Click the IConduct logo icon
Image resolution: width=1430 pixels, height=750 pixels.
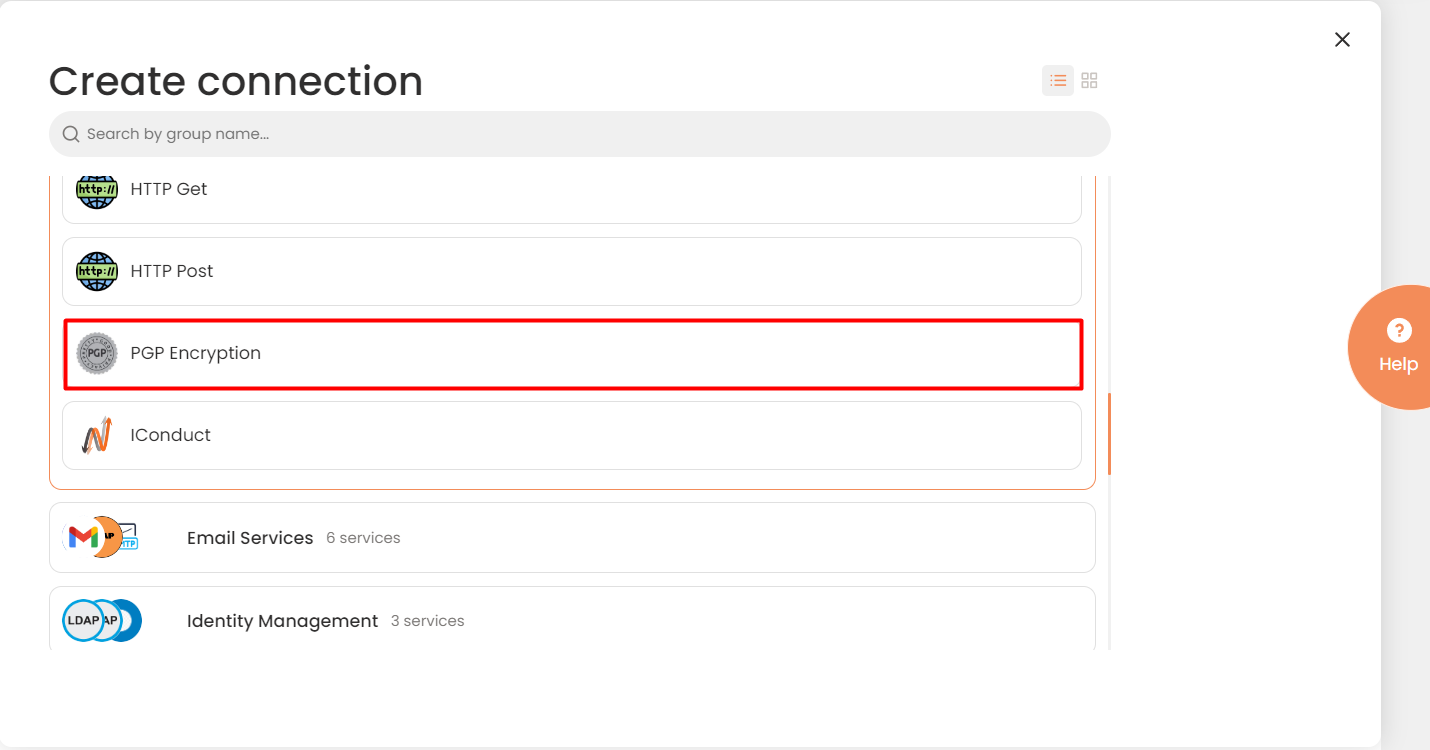point(97,435)
